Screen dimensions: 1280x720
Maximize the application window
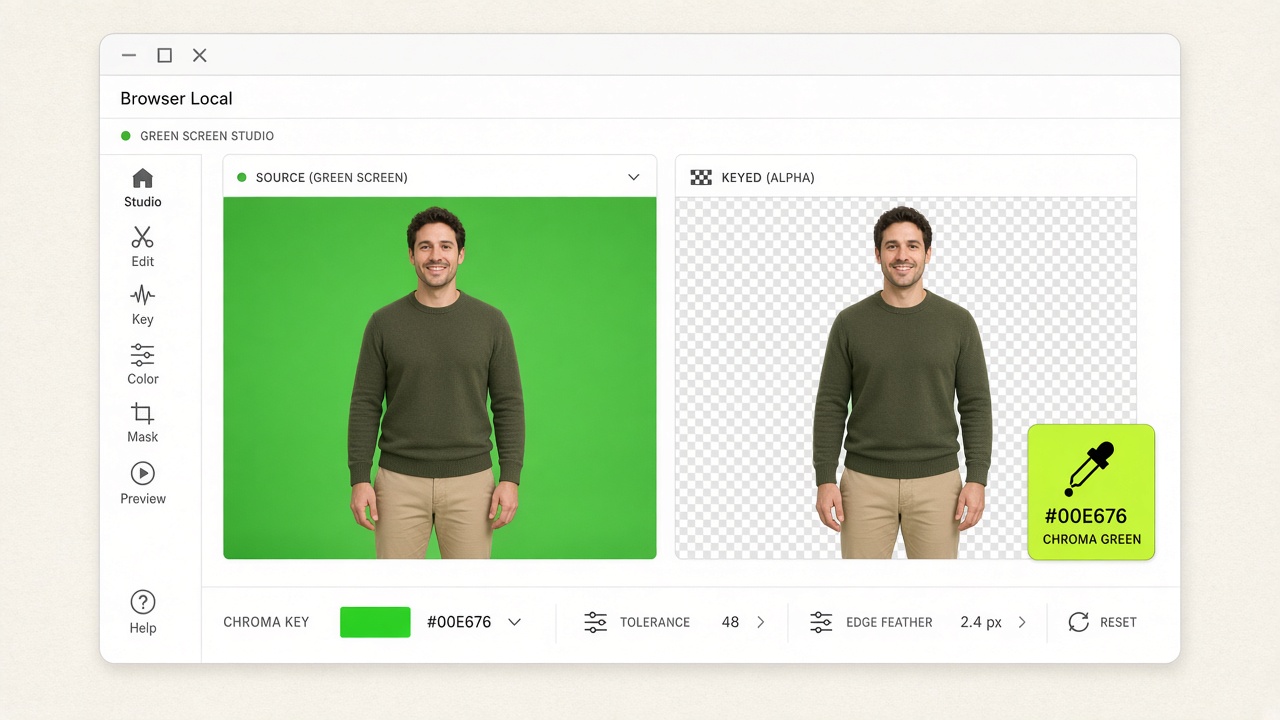coord(165,55)
